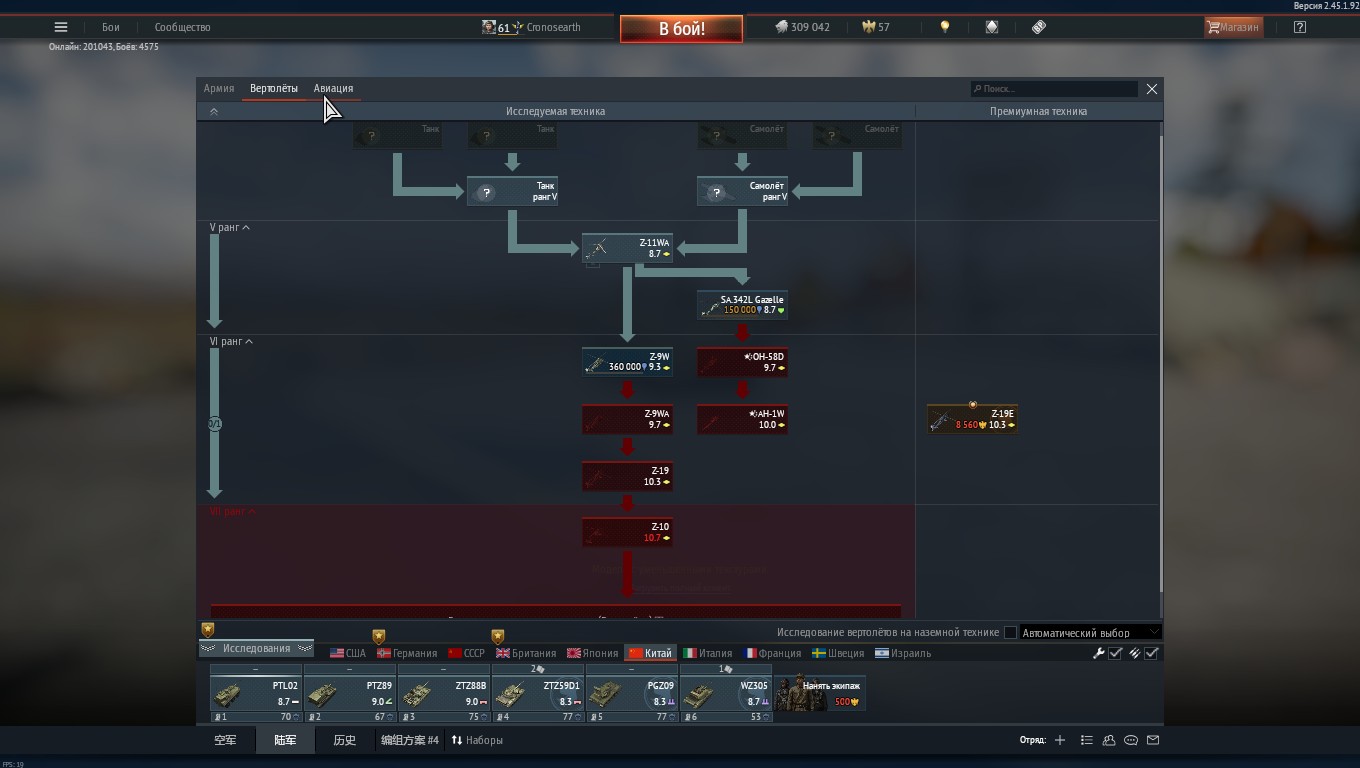This screenshot has height=768, width=1360.
Task: Switch to the Вертолёты tab
Action: (x=274, y=88)
